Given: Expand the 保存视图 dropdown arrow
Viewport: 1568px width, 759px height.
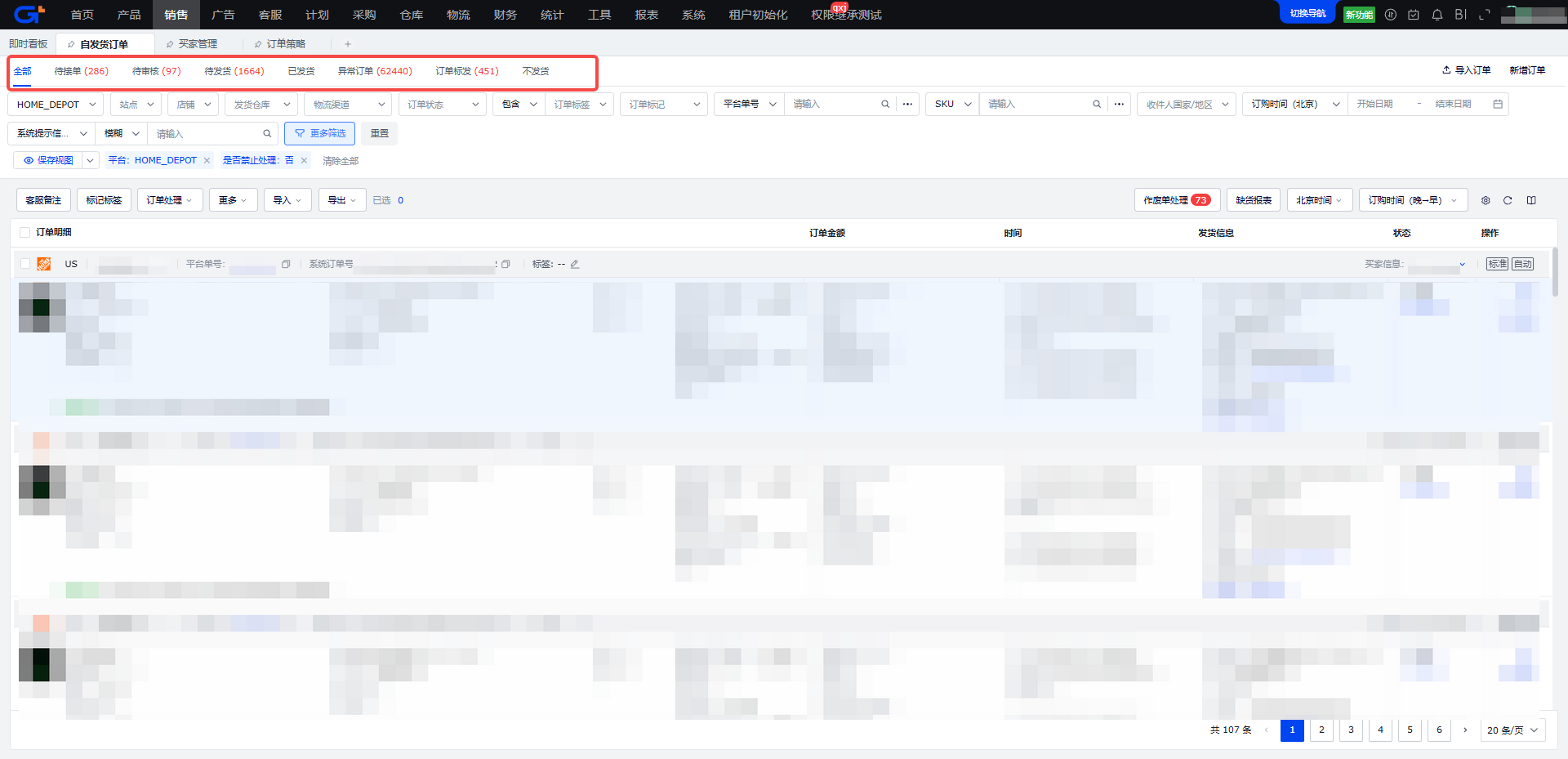Looking at the screenshot, I should (90, 160).
